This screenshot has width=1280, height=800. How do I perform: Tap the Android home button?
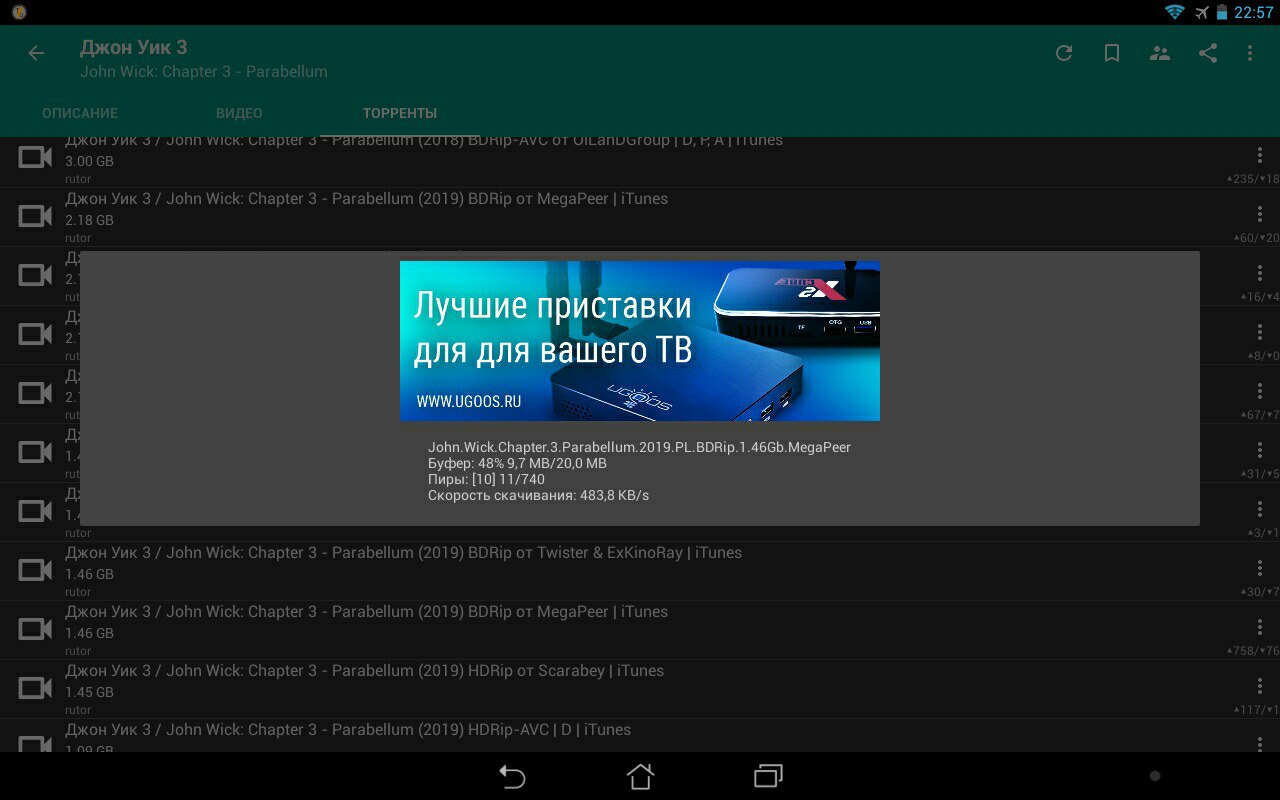tap(640, 776)
